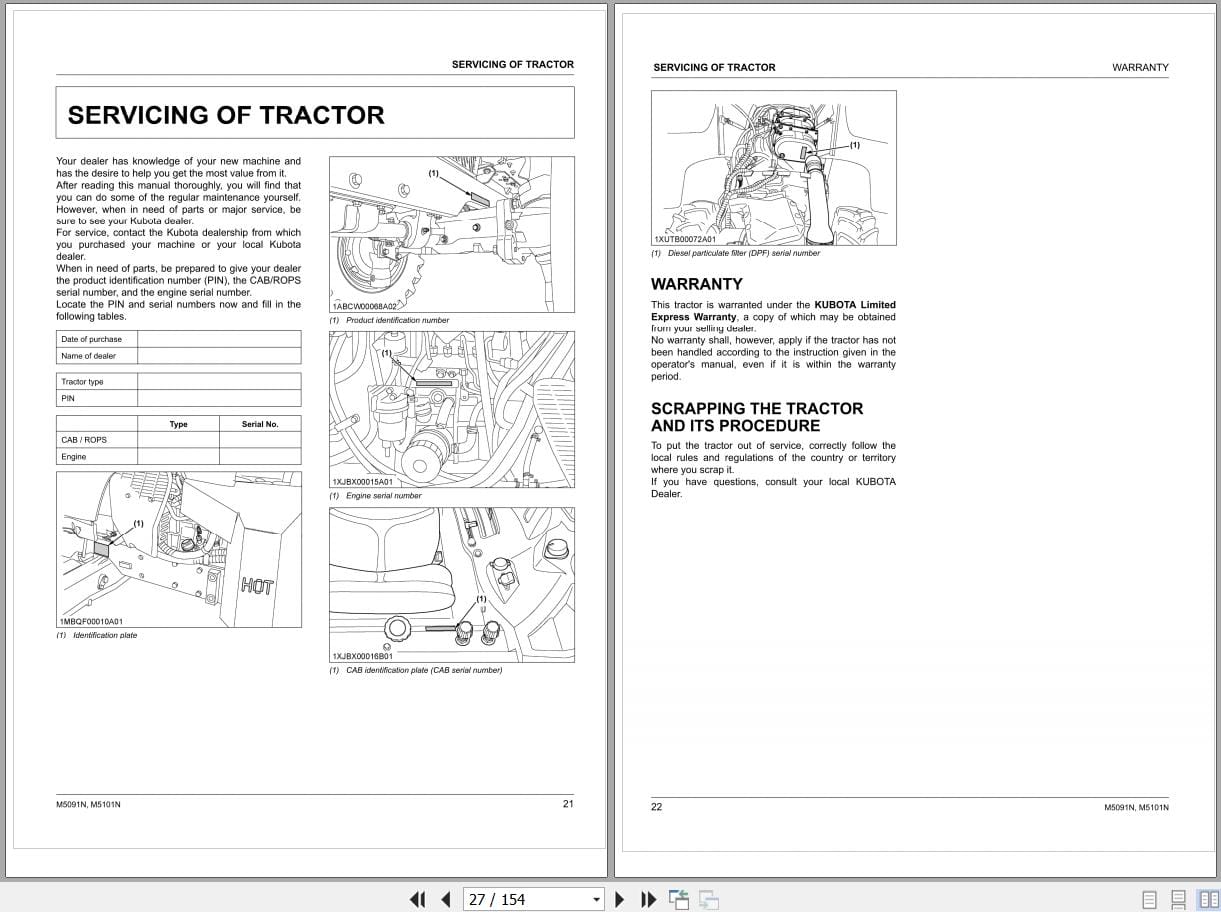Click the identification plate figure with HOT label

(179, 550)
